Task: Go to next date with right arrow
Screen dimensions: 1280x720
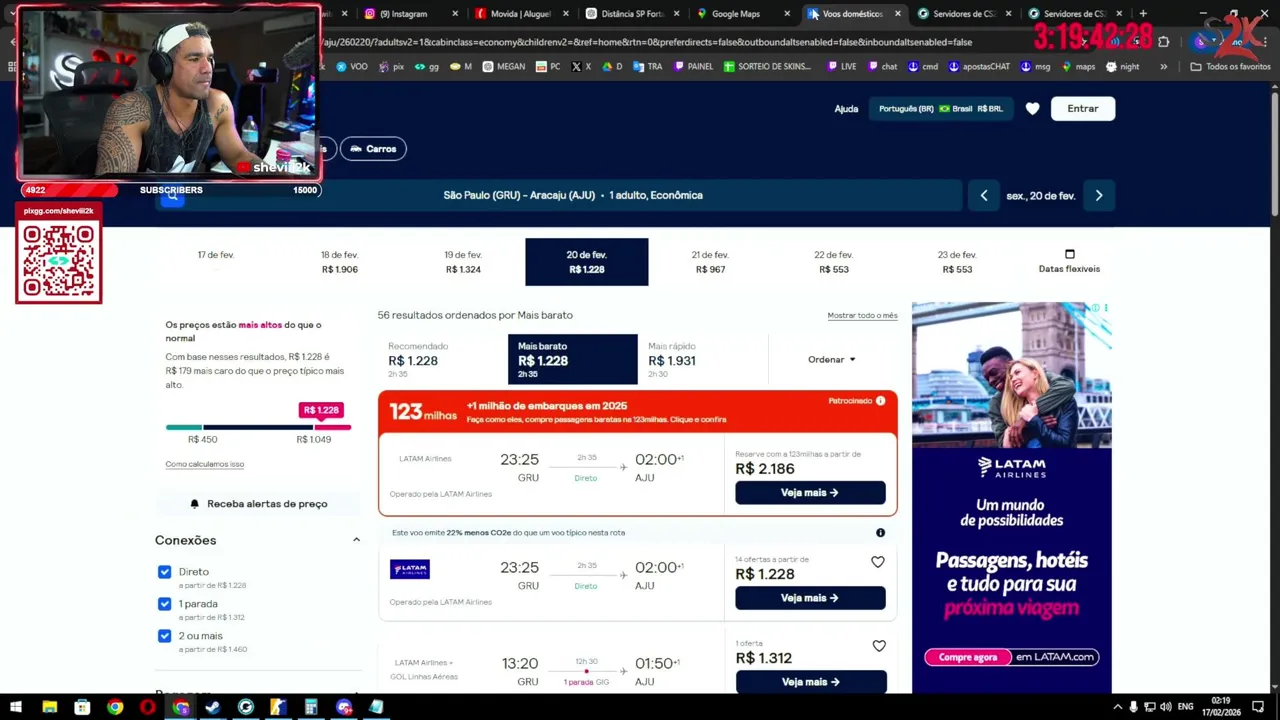Action: tap(1098, 196)
